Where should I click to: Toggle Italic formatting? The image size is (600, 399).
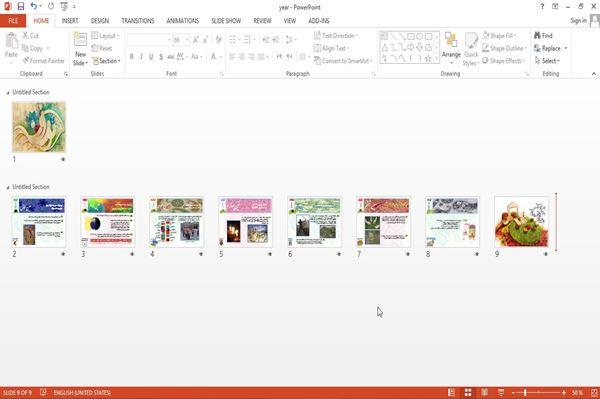point(141,57)
